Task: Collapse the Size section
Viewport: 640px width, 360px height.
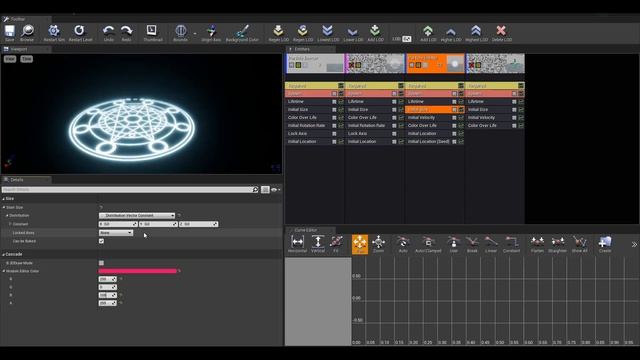Action: [3, 199]
